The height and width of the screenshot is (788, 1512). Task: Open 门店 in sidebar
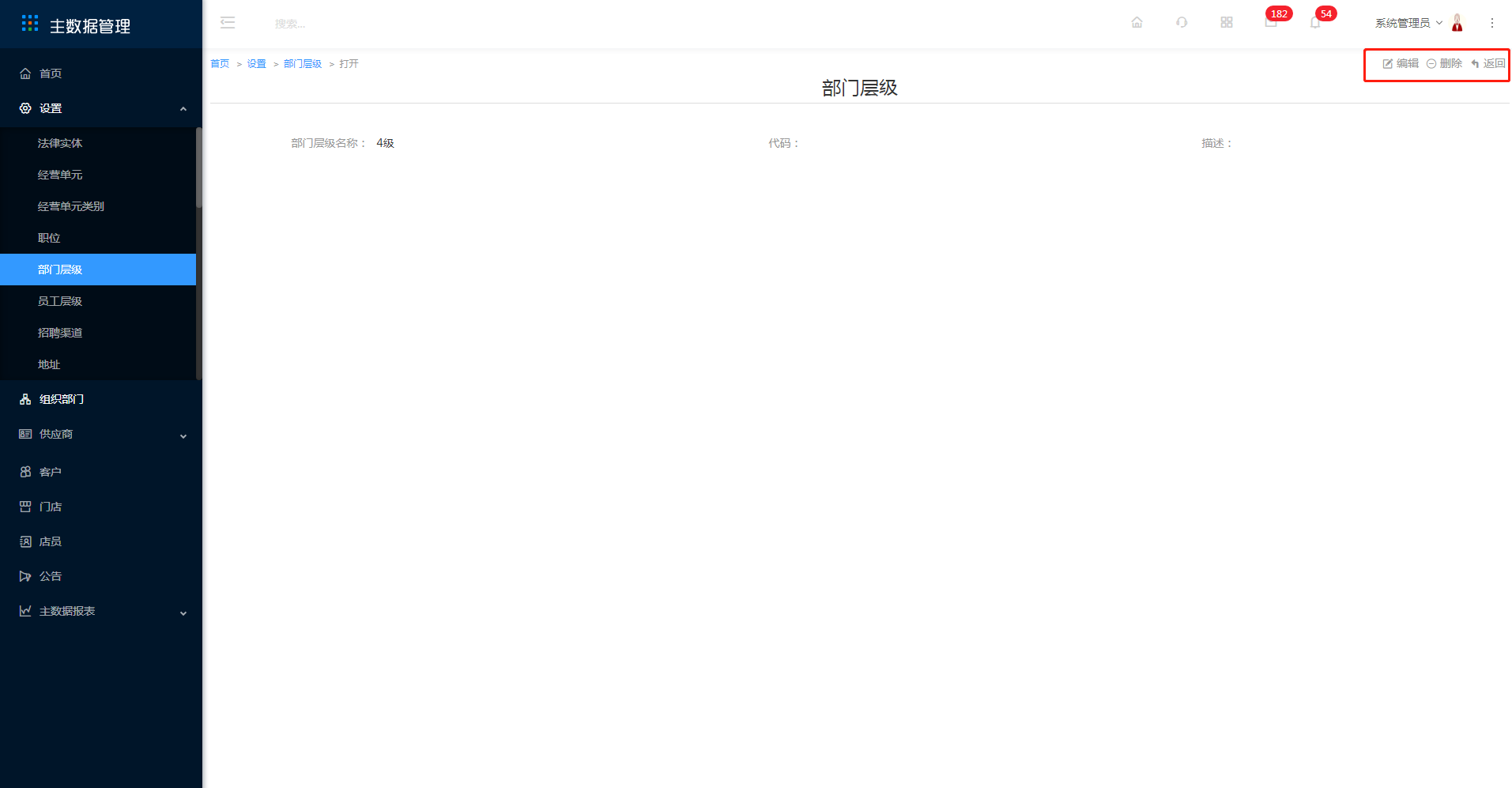click(x=101, y=507)
